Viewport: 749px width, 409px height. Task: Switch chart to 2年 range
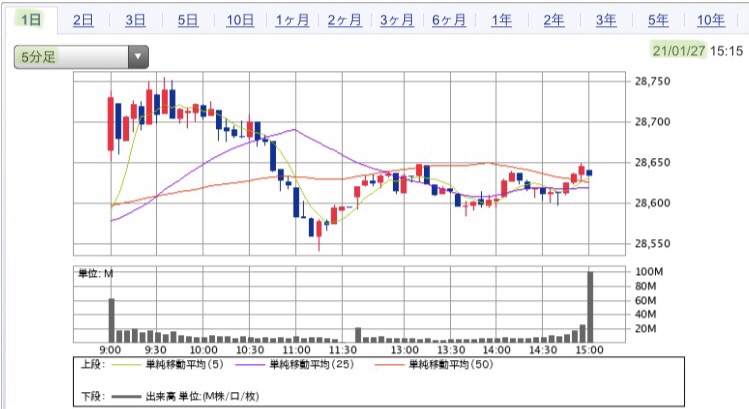click(554, 20)
